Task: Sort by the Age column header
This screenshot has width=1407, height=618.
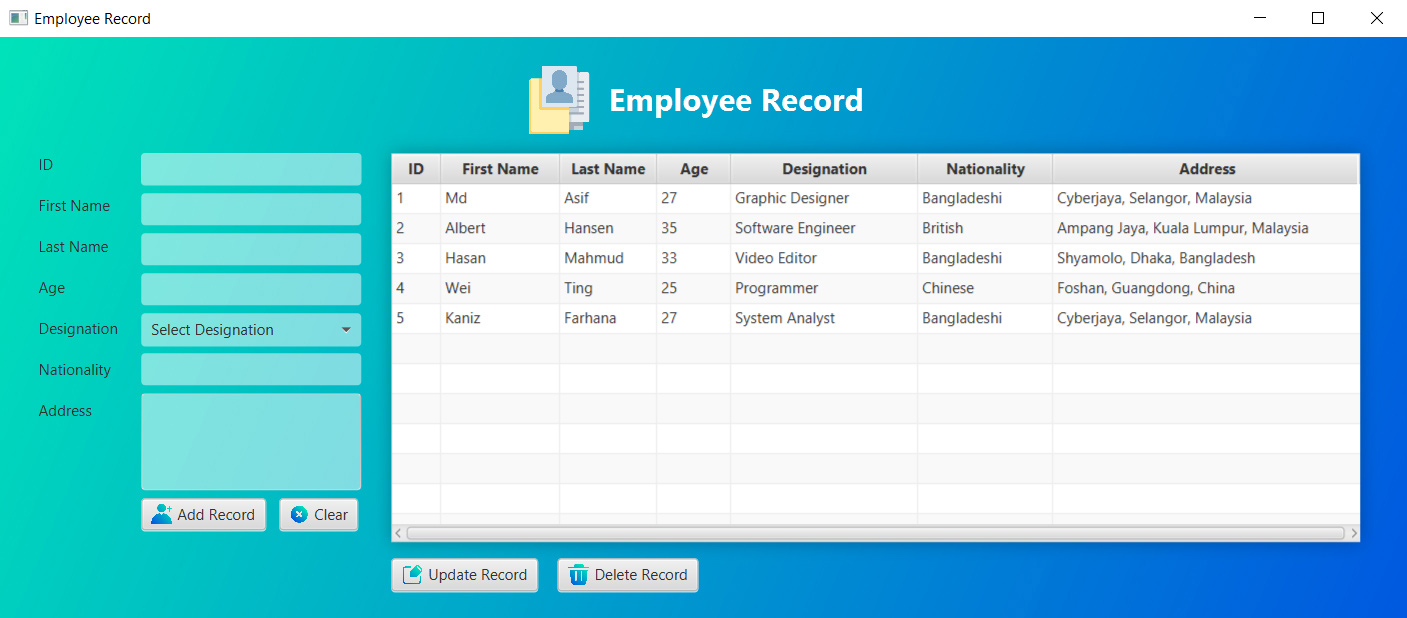Action: [x=694, y=169]
